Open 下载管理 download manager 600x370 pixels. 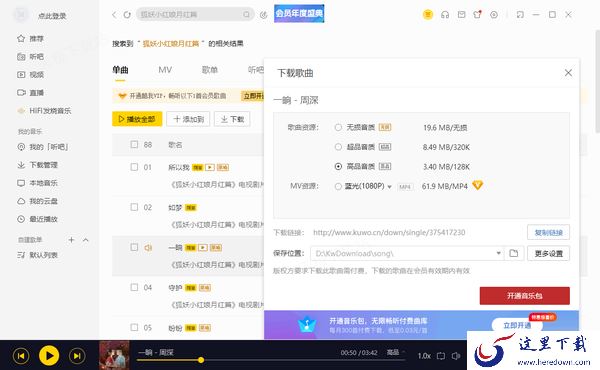point(37,165)
